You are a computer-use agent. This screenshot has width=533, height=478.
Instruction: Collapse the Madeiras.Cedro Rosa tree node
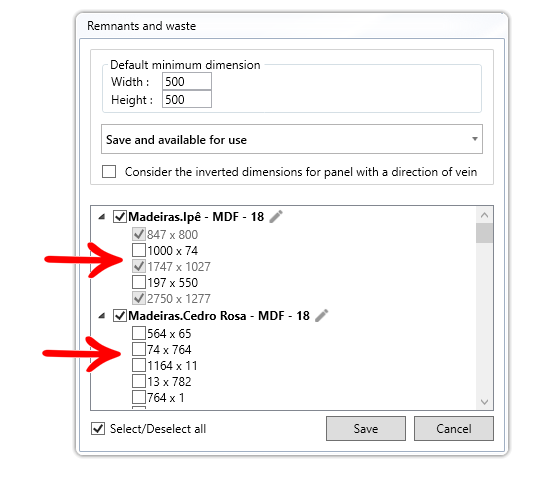[x=101, y=316]
